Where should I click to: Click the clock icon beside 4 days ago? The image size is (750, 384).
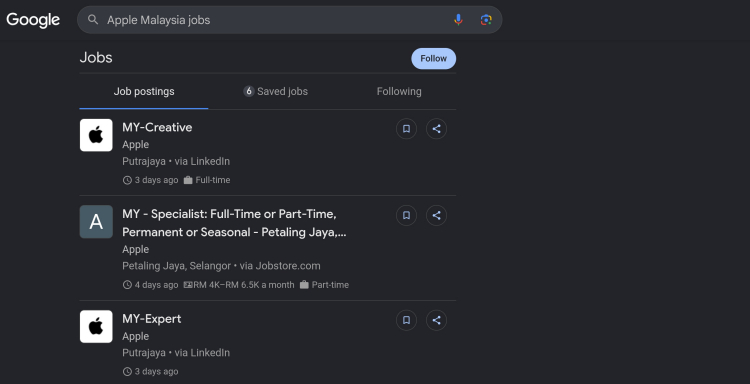click(x=127, y=285)
